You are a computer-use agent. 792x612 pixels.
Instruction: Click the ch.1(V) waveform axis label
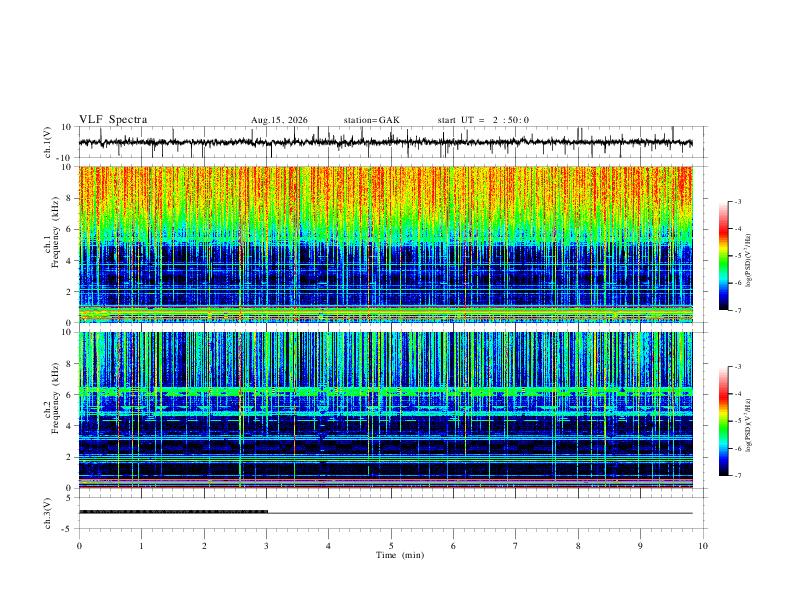tap(48, 142)
